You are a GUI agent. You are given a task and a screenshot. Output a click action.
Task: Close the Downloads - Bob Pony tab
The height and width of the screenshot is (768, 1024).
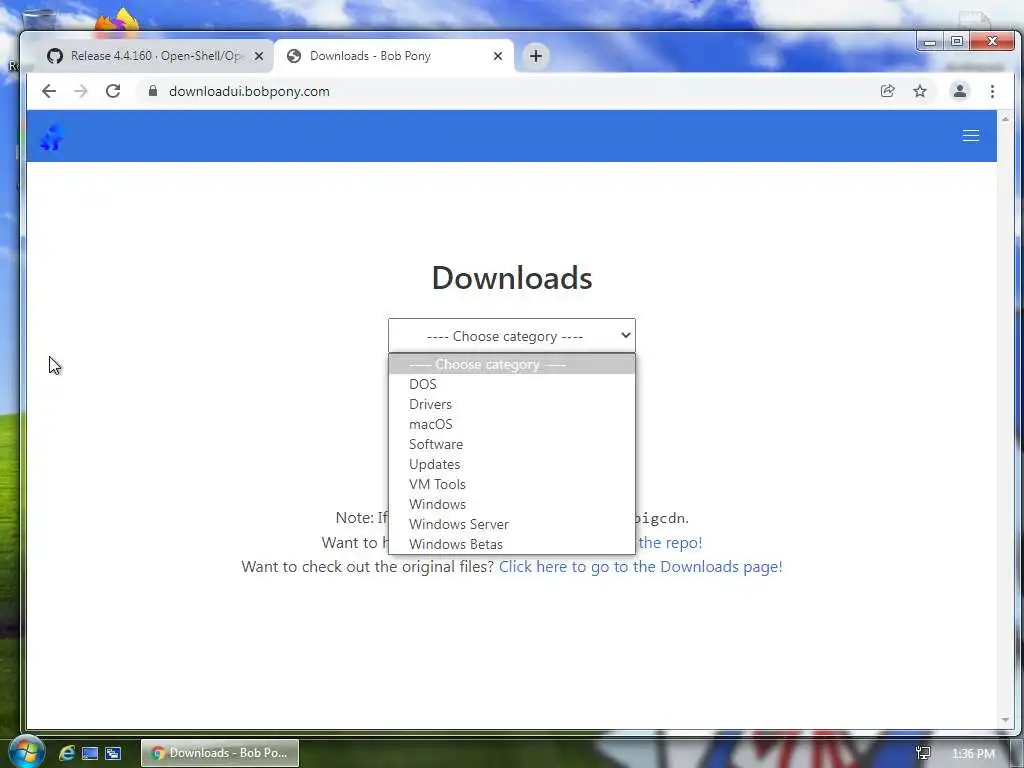[498, 56]
